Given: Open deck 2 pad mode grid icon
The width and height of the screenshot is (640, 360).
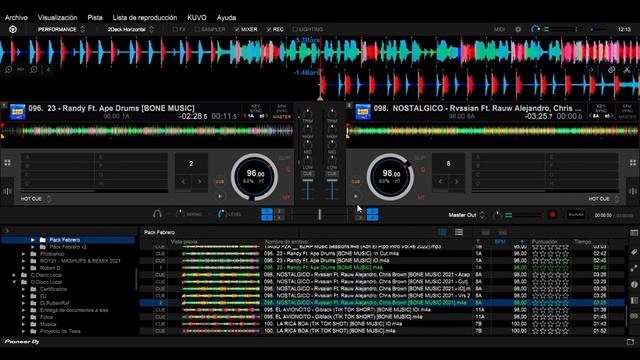Looking at the screenshot, I should [x=633, y=162].
